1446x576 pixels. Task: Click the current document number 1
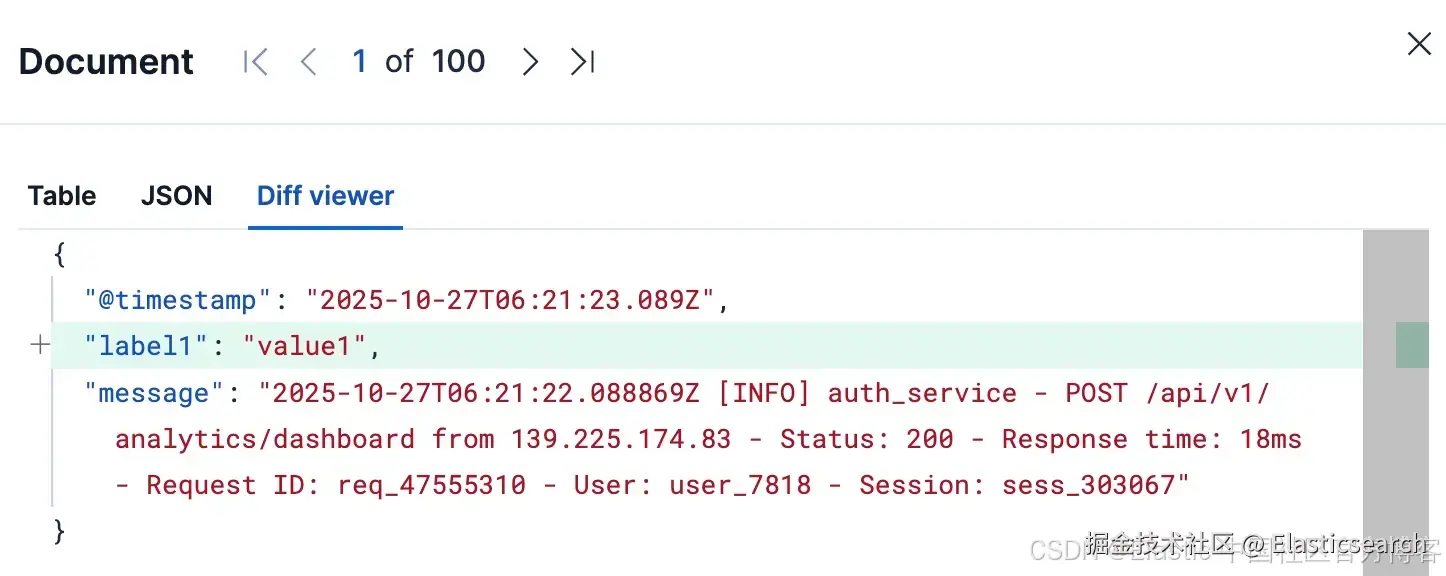coord(360,62)
